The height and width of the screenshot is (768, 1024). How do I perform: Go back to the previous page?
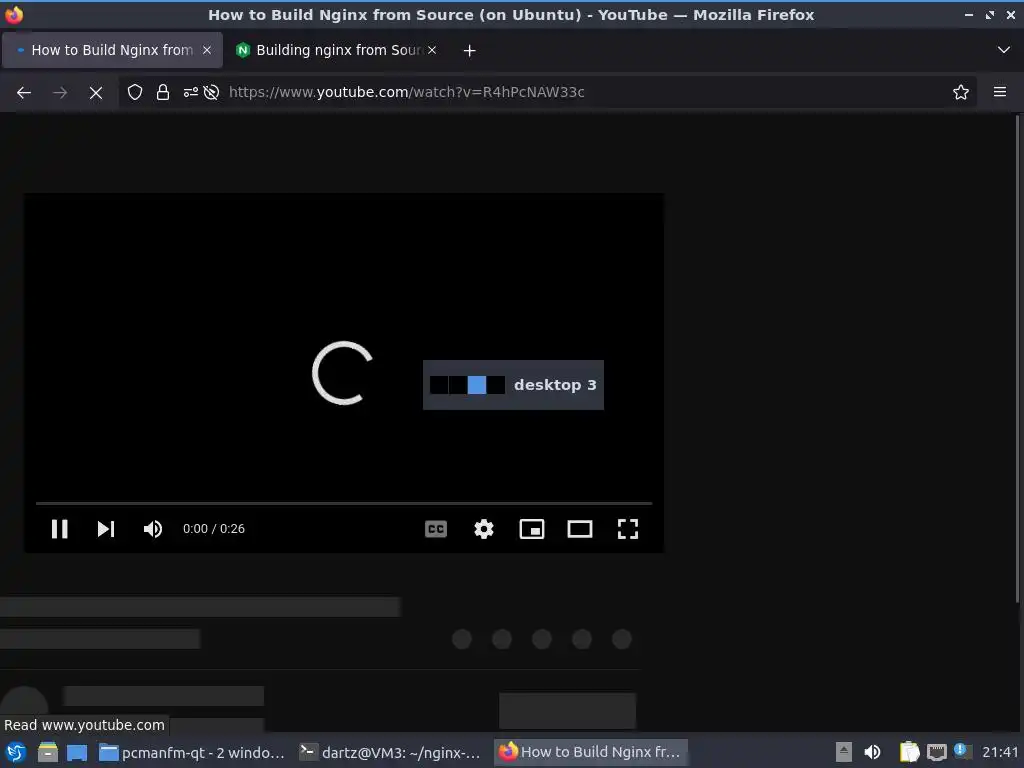pyautogui.click(x=24, y=93)
